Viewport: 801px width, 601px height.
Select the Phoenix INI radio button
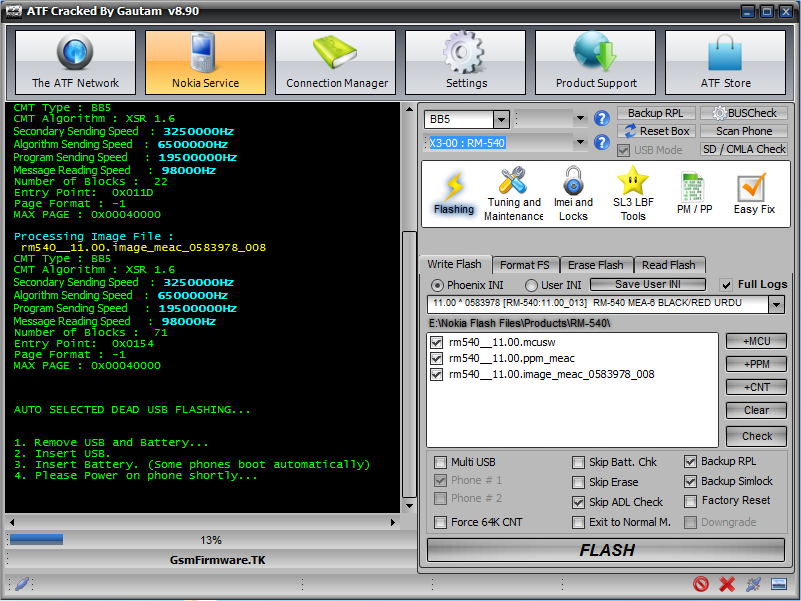[437, 285]
